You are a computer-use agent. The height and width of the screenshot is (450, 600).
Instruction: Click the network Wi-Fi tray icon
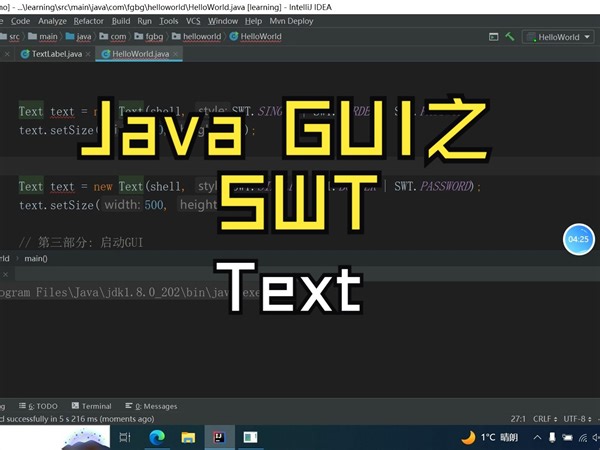pyautogui.click(x=582, y=437)
